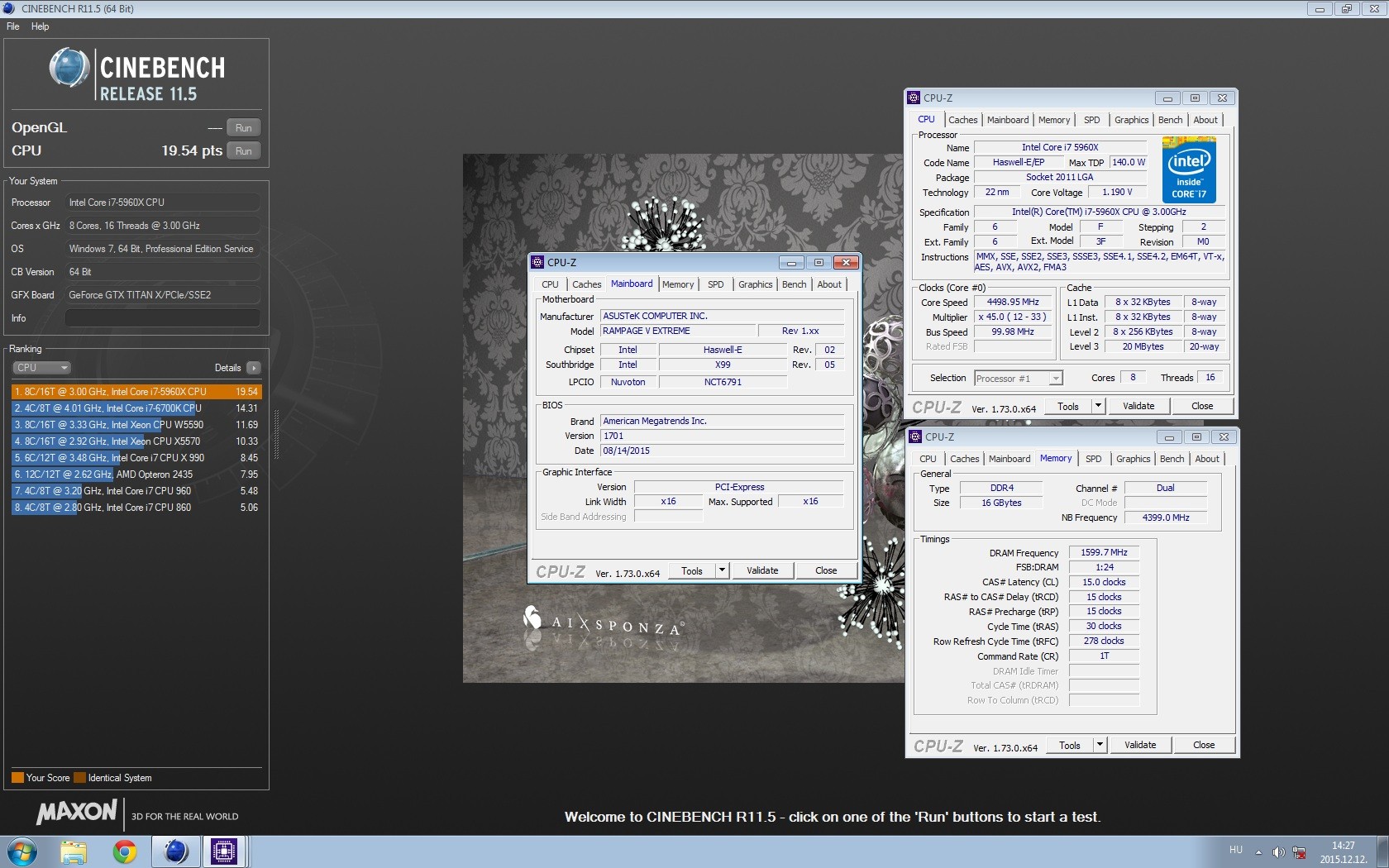Screen dimensions: 1389x868
Task: Open Bench tab in Mainboard CPU-Z window
Action: [x=795, y=284]
